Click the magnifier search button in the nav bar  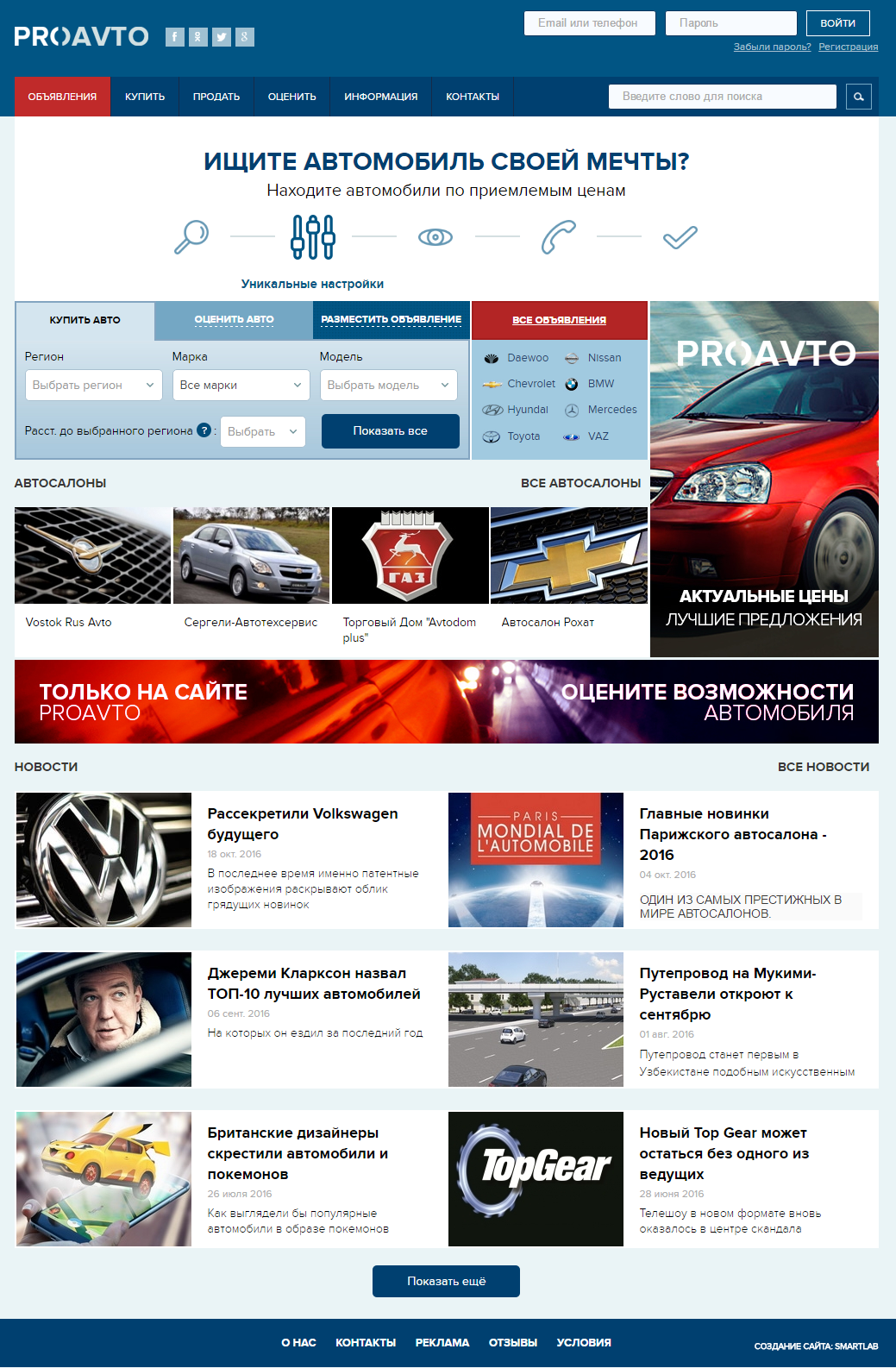click(x=859, y=97)
